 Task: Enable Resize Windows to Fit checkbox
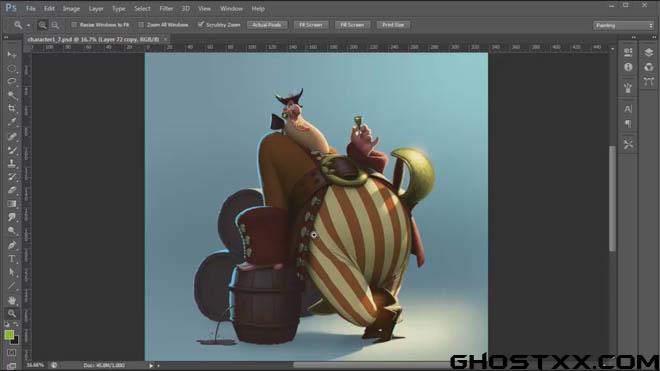click(74, 25)
